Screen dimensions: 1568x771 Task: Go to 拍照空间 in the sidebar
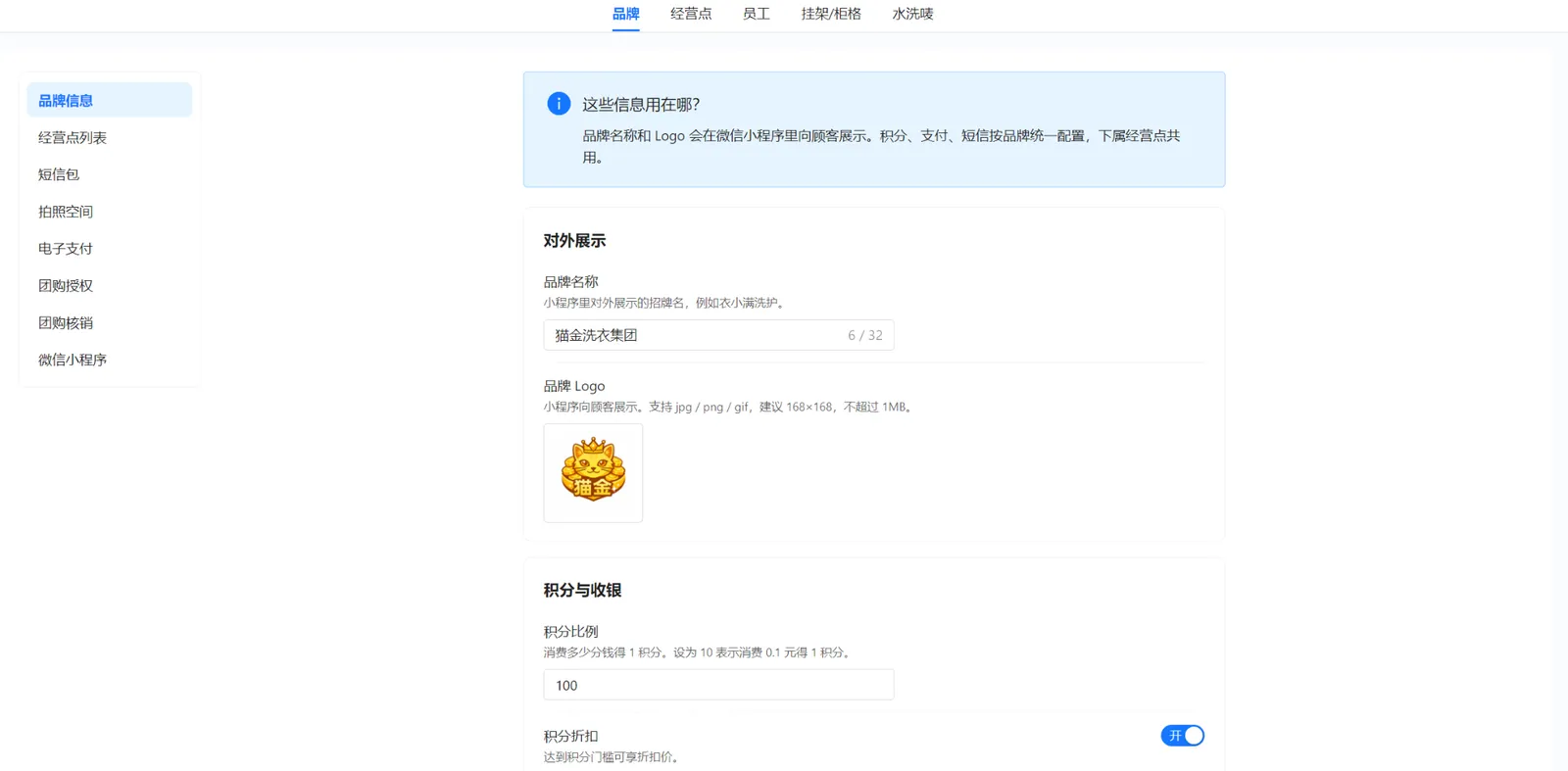click(x=109, y=212)
